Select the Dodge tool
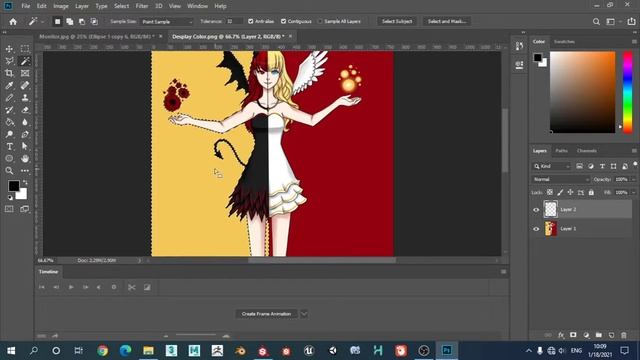 (x=9, y=134)
